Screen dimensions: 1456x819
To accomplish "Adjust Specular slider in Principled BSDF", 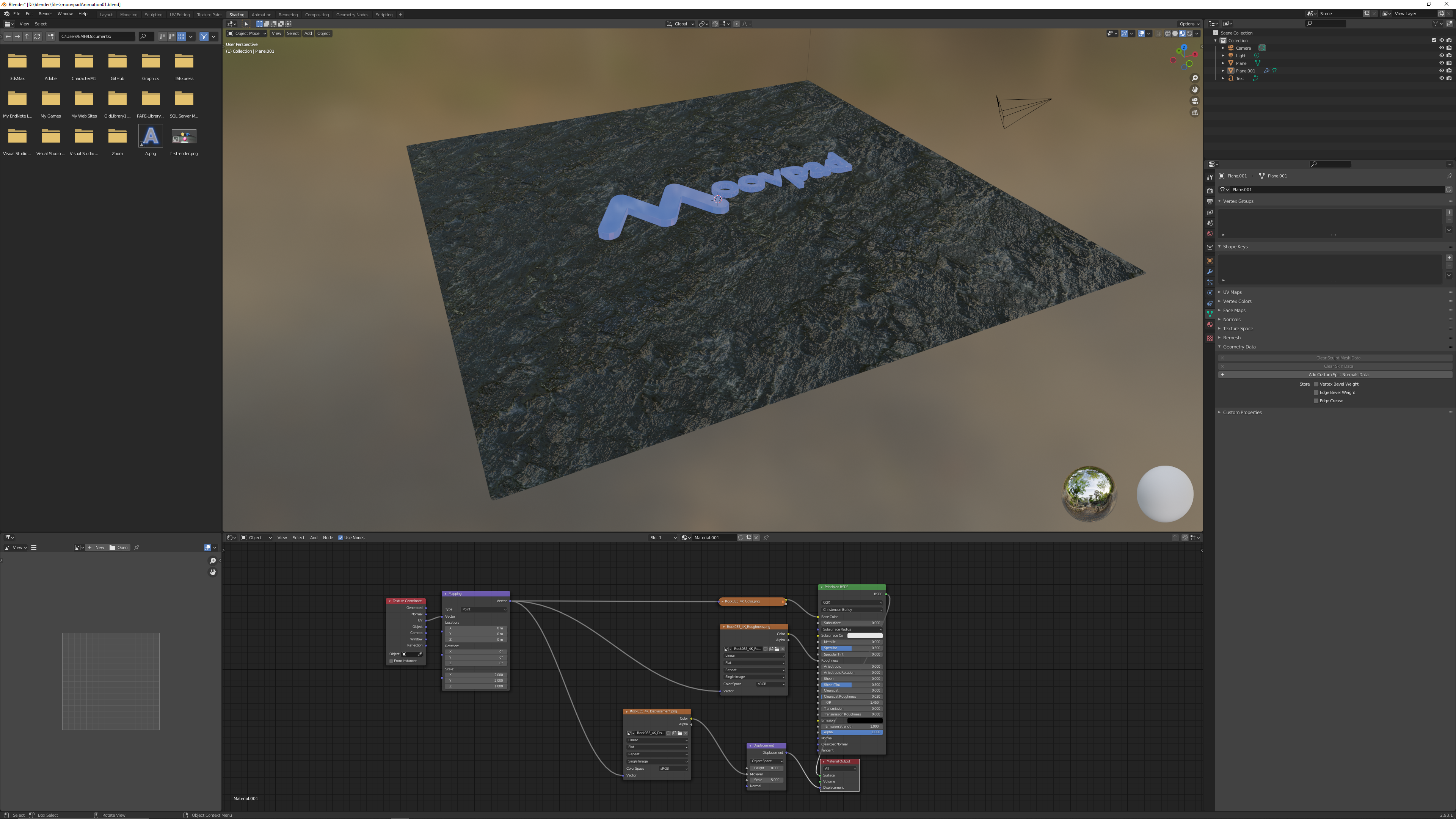I will [852, 648].
